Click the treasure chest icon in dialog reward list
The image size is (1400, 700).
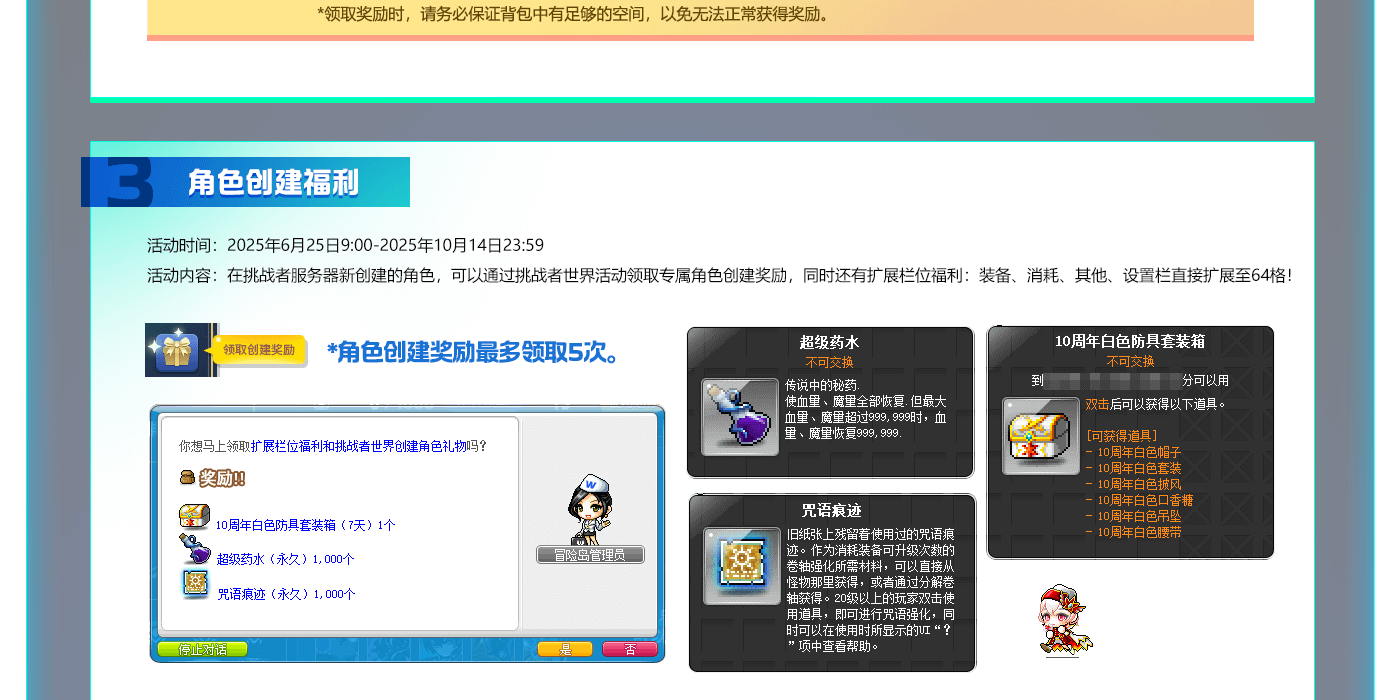point(195,517)
